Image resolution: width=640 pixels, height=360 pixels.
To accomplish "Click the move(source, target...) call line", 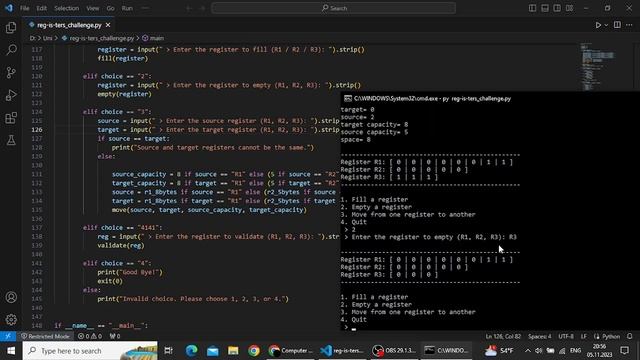I will point(209,210).
